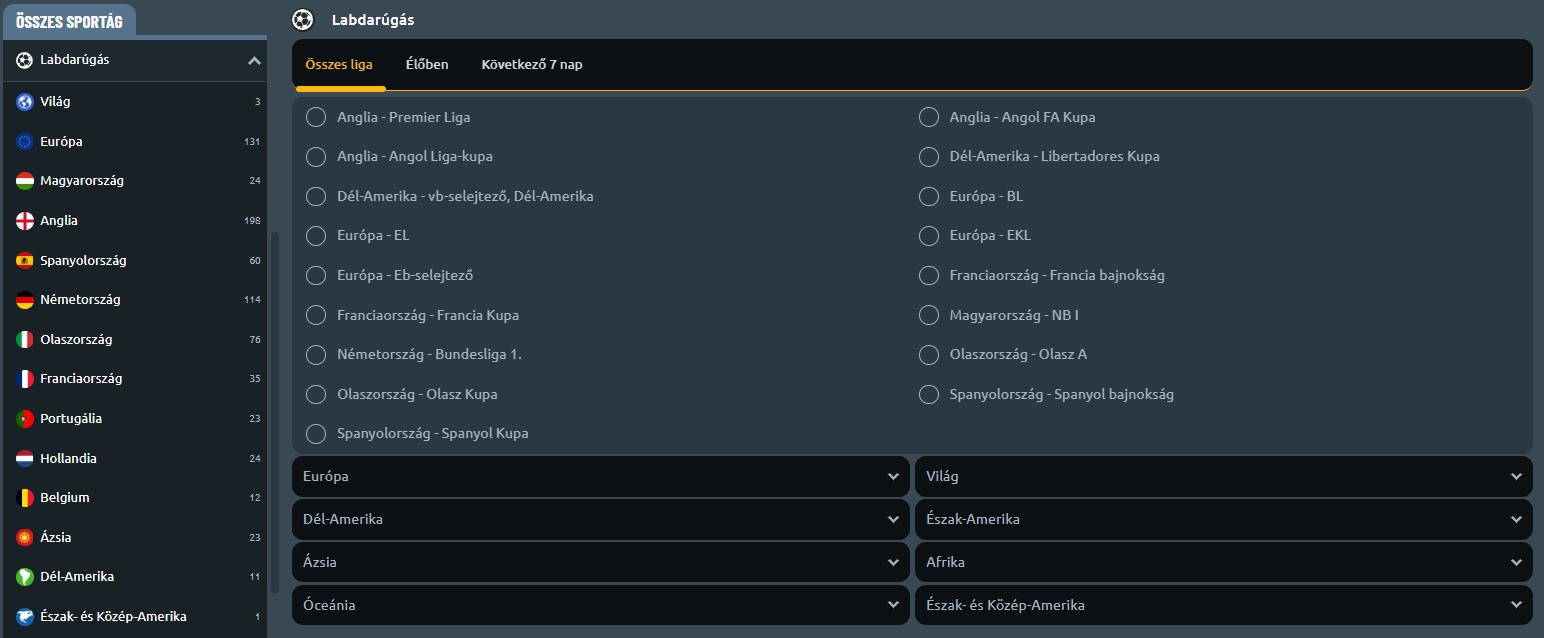Click the Belgium flag icon

click(x=25, y=498)
